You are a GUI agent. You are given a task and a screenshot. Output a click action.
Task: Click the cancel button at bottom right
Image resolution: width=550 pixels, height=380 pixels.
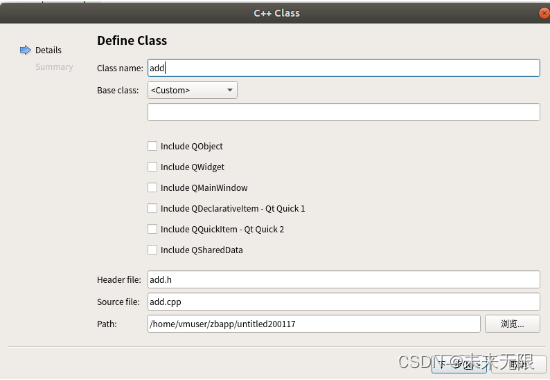[x=518, y=365]
